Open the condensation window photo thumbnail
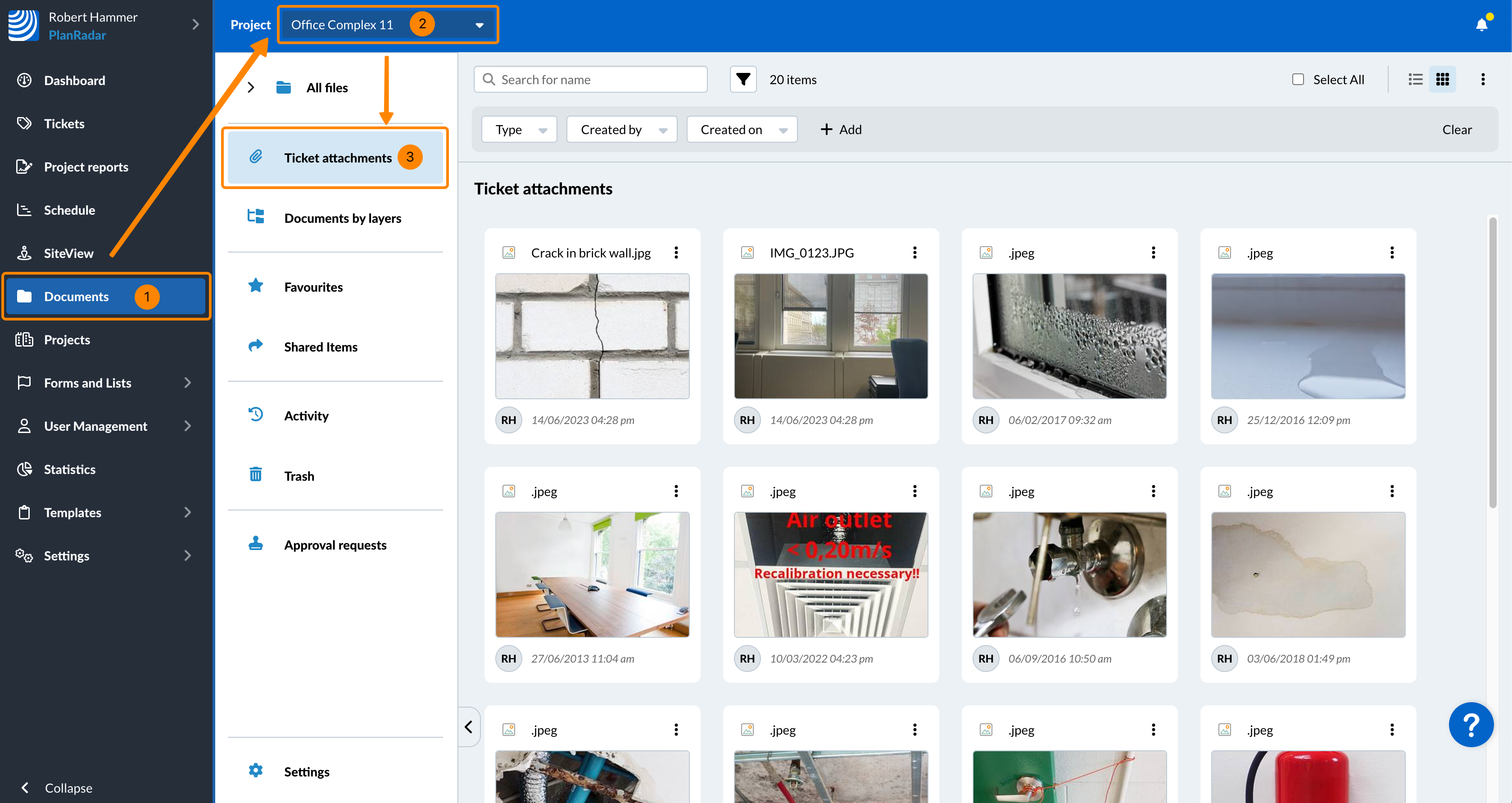The width and height of the screenshot is (1512, 803). tap(1069, 336)
